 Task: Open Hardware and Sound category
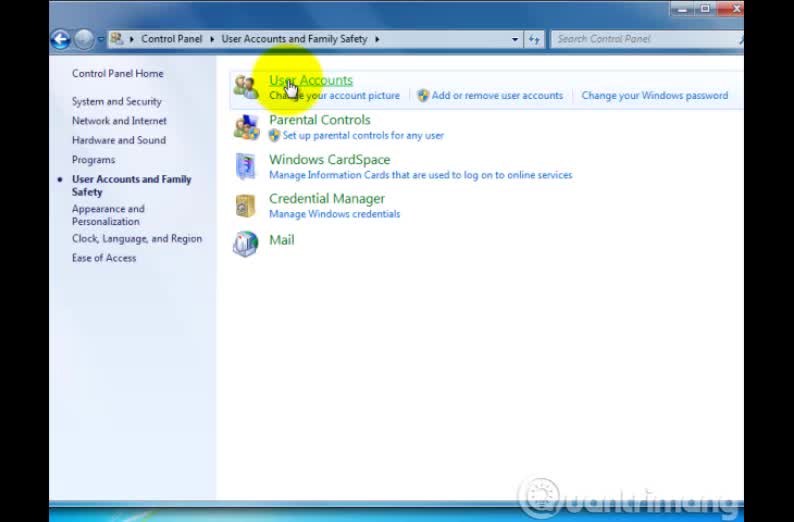[x=118, y=140]
